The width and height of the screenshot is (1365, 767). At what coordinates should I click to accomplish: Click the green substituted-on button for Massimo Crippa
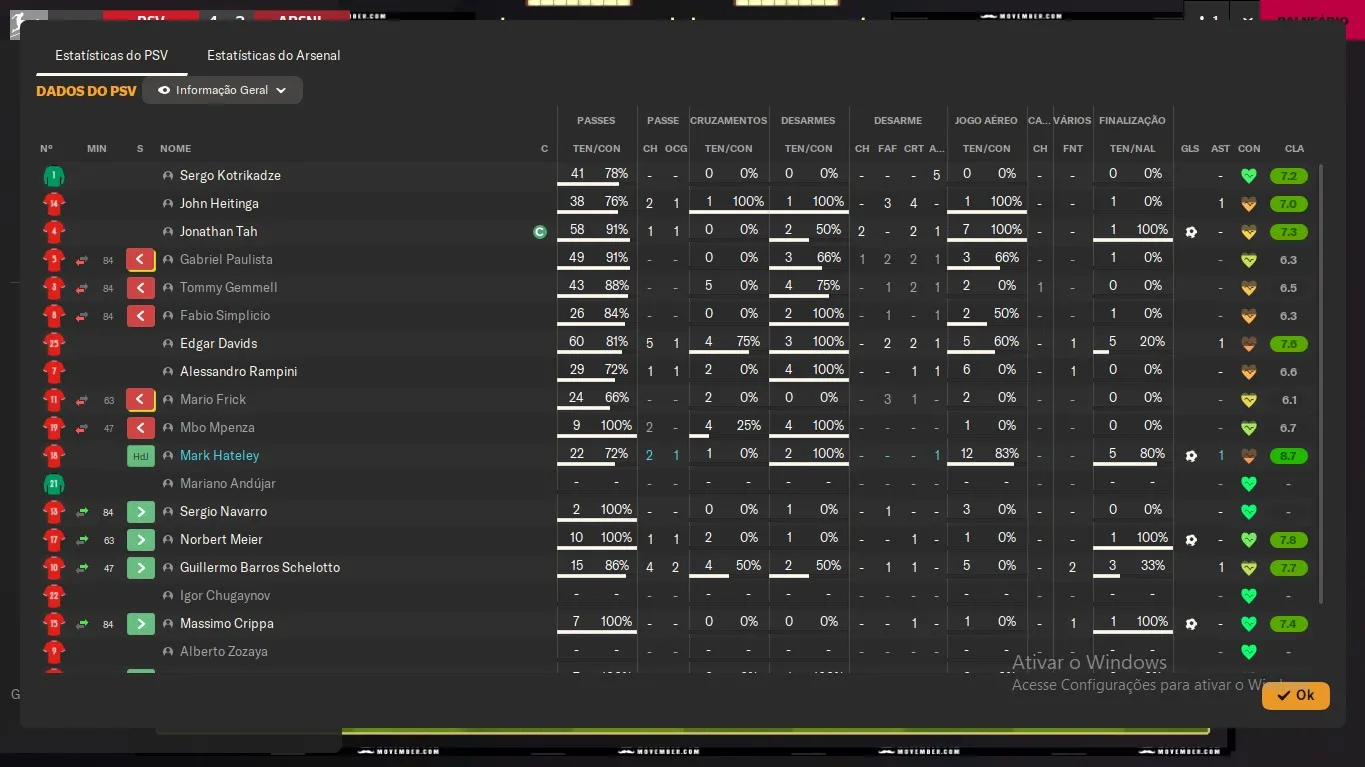tap(141, 624)
